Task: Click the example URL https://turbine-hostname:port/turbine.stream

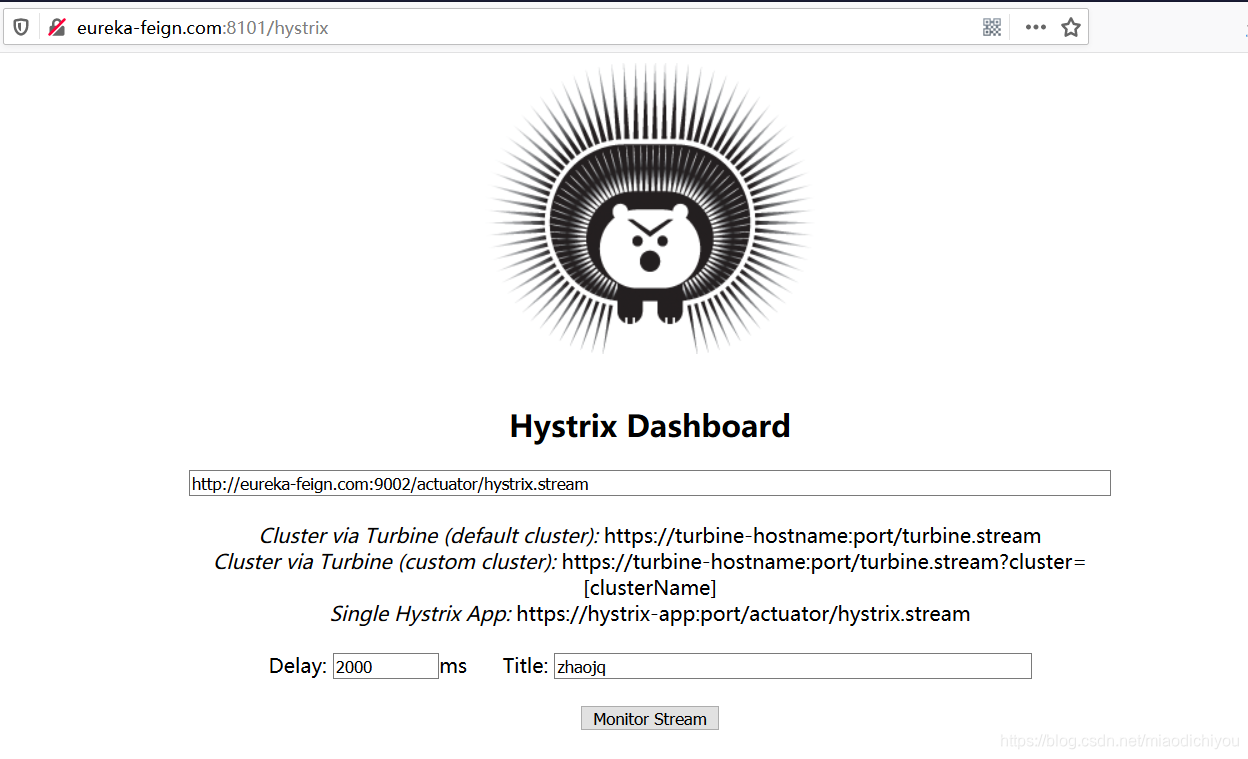Action: pos(823,536)
